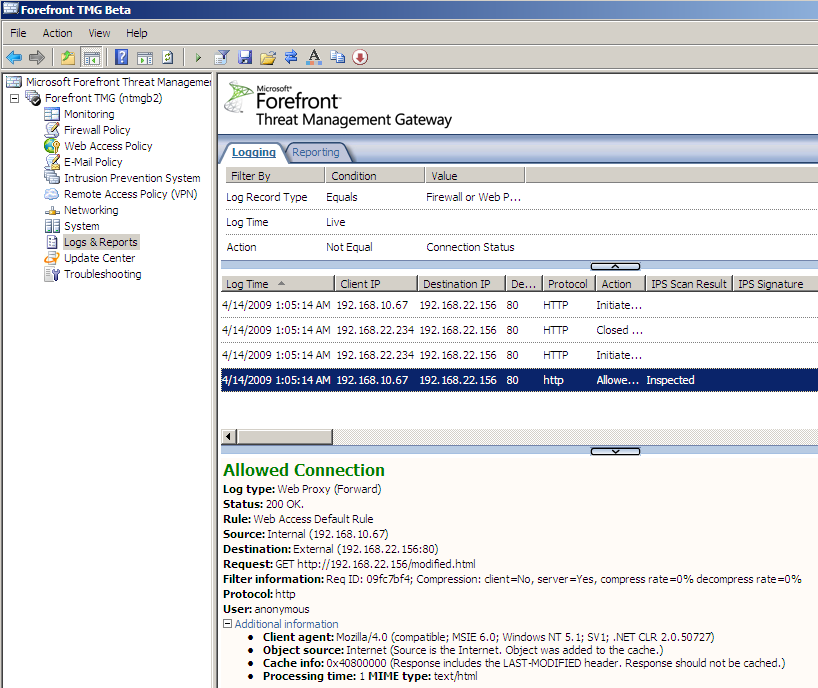Click the log list horizontal scrollbar thumb

pos(285,437)
